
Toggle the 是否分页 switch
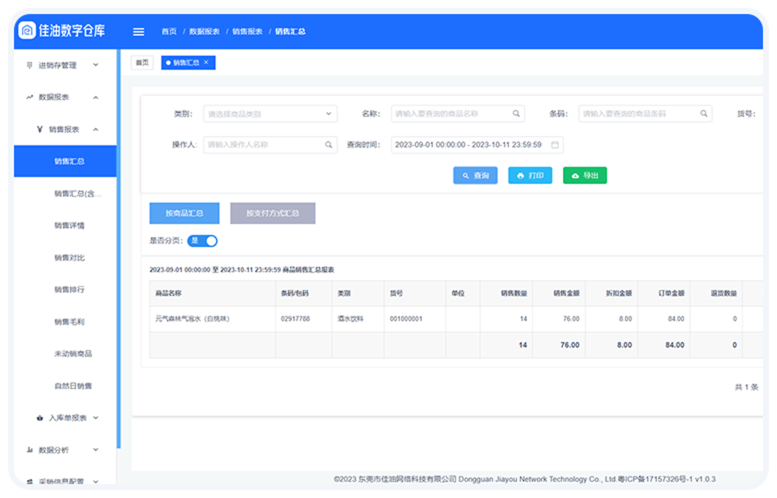pyautogui.click(x=203, y=240)
